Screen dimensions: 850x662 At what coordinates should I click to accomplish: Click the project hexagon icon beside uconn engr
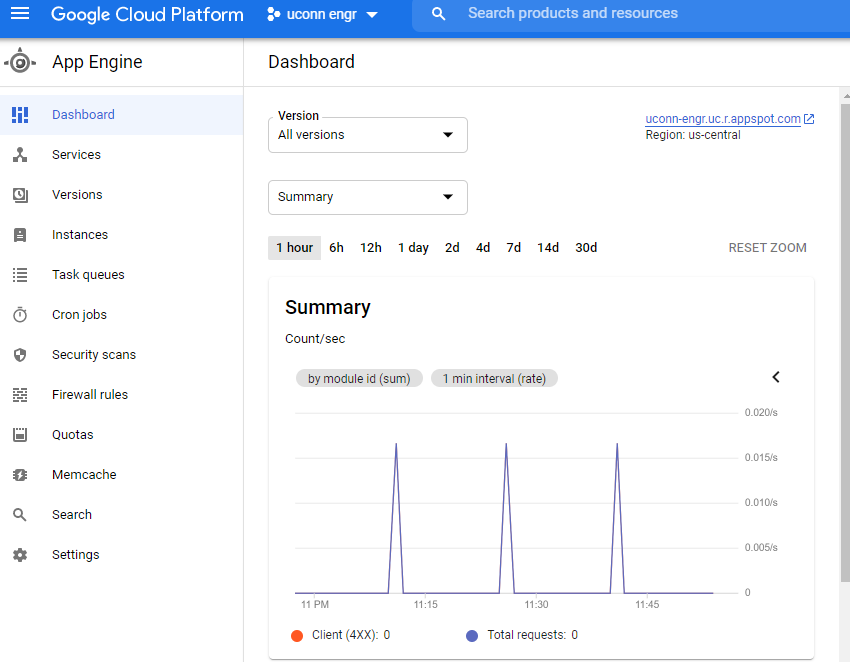click(x=274, y=14)
